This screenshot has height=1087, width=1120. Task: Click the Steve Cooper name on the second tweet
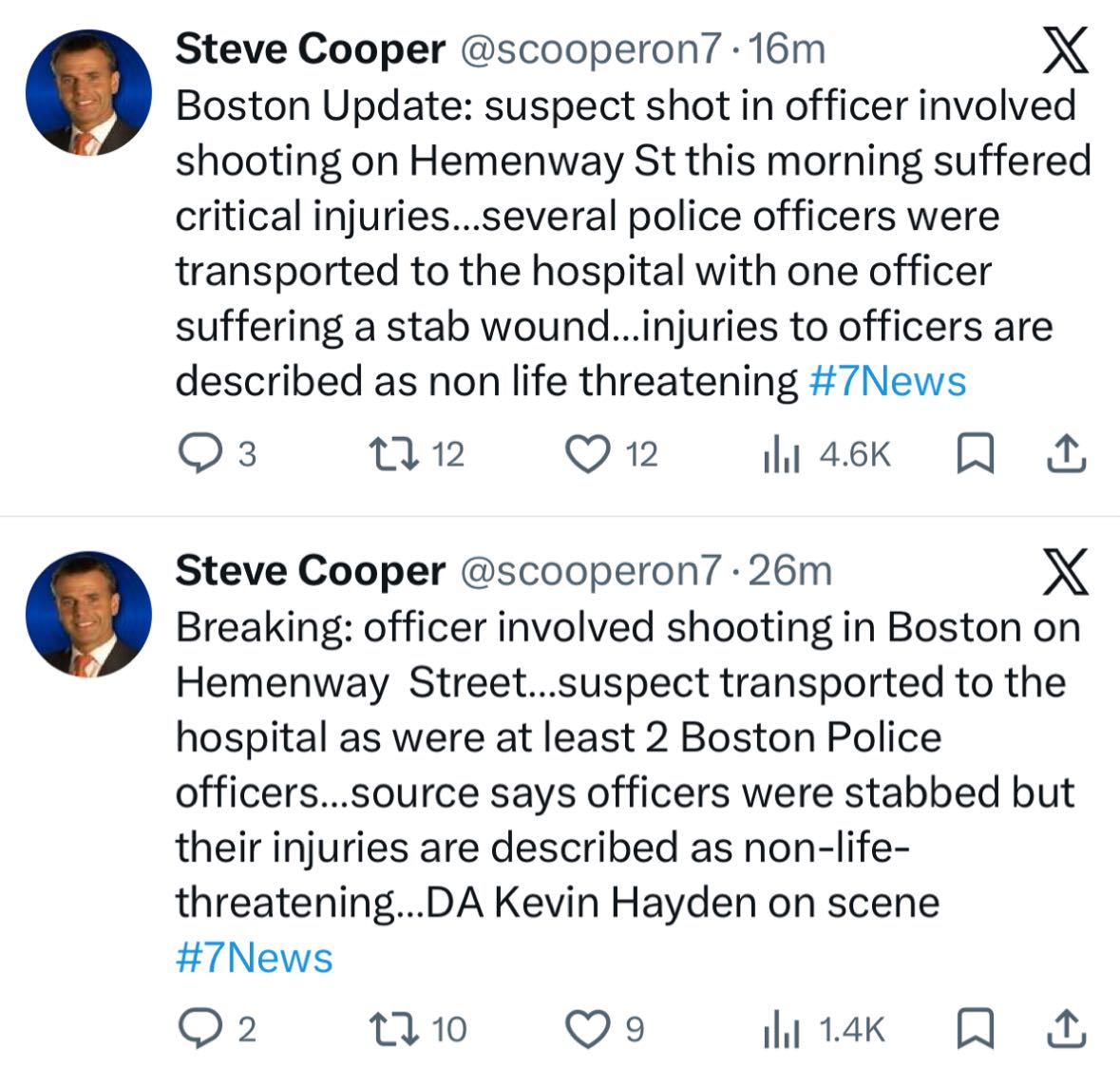click(x=310, y=571)
